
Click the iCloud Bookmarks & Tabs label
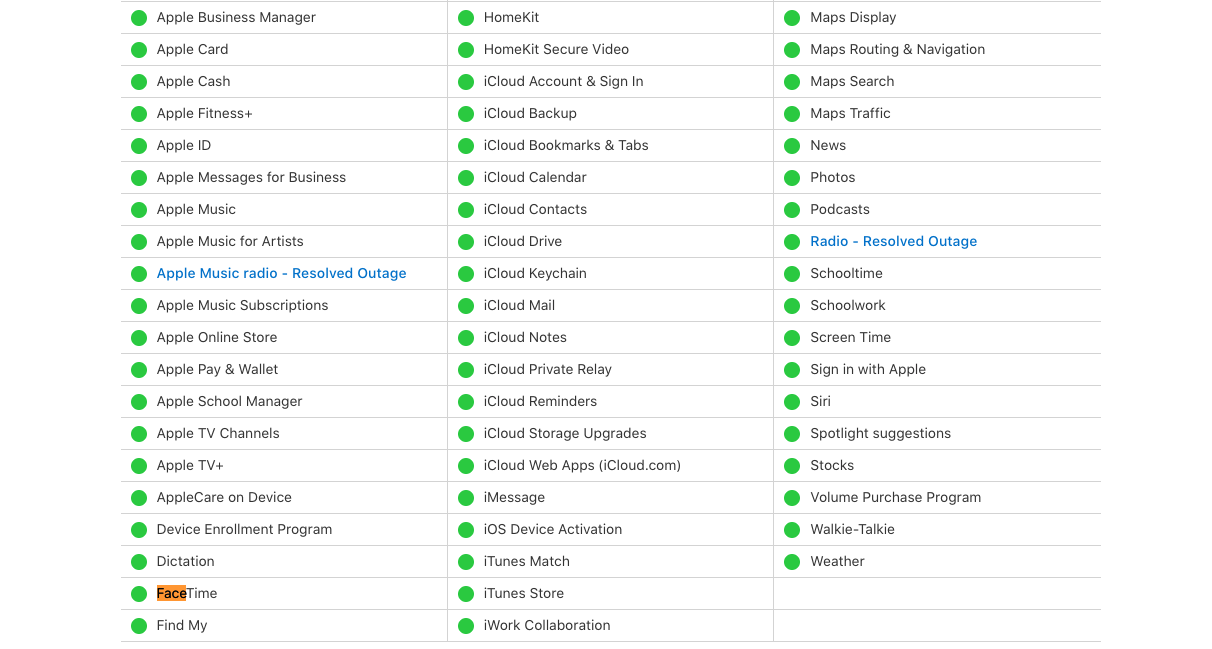tap(566, 145)
